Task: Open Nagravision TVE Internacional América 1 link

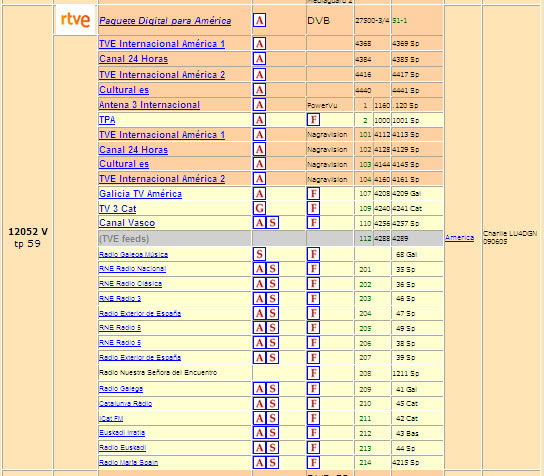Action: tap(162, 135)
